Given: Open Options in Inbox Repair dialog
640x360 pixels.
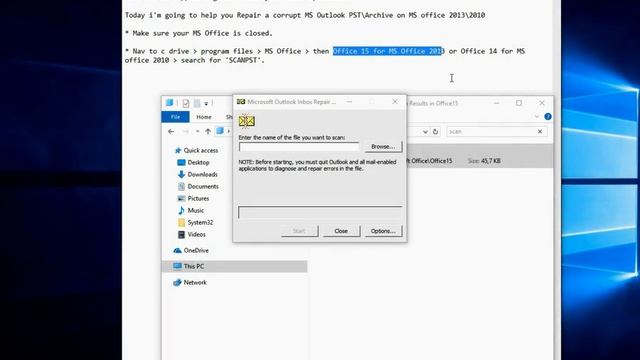Looking at the screenshot, I should pyautogui.click(x=383, y=231).
